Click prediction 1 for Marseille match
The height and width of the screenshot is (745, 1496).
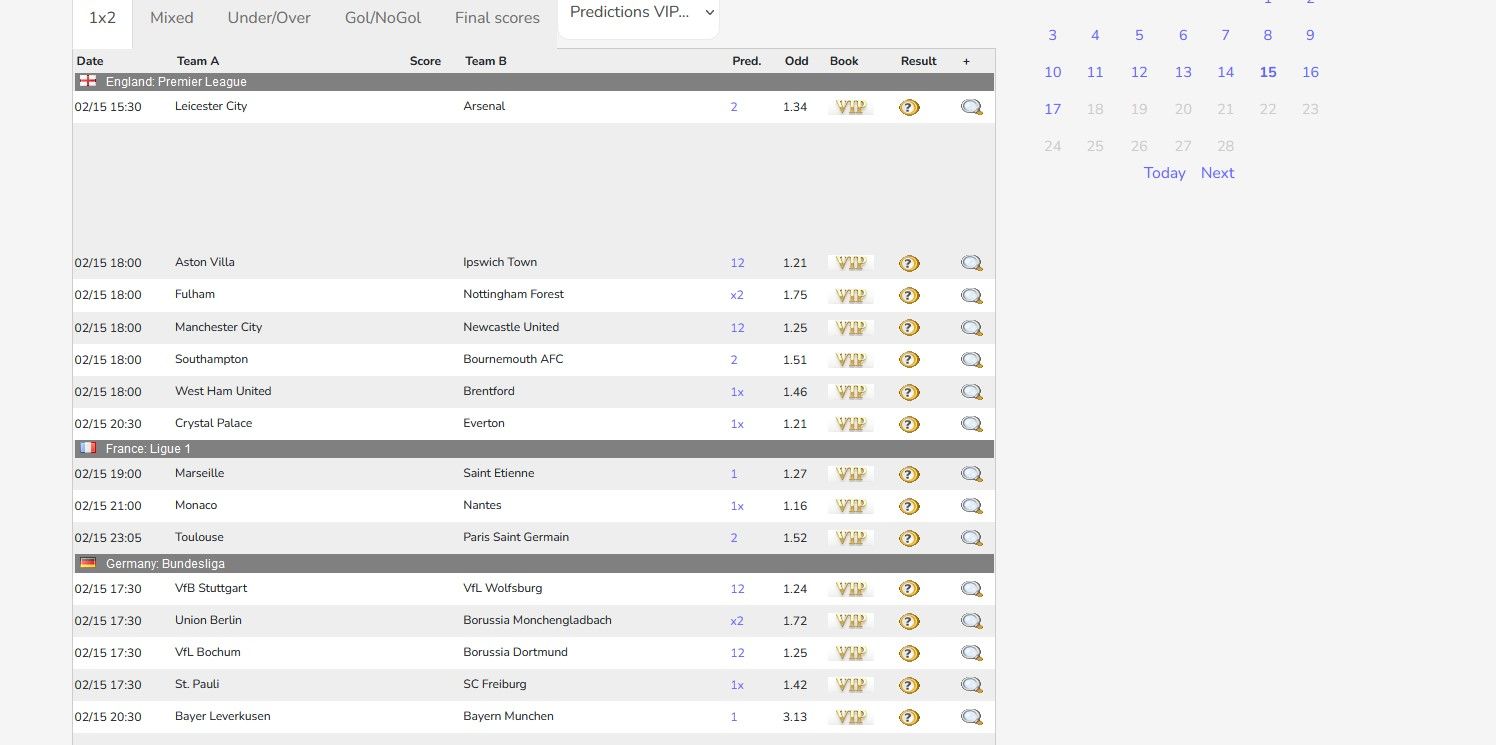[734, 474]
